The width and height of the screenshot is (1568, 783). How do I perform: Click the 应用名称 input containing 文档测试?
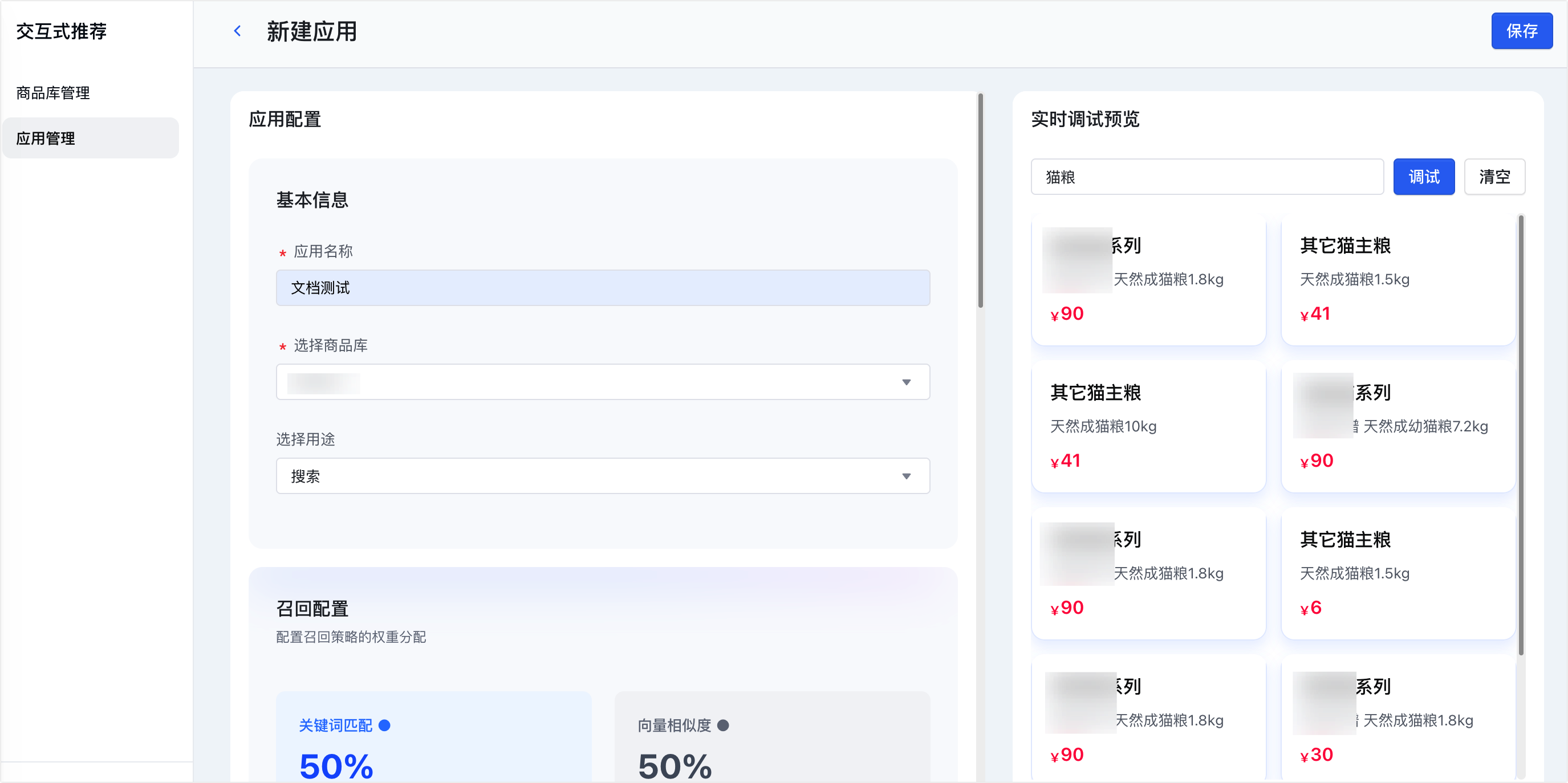pyautogui.click(x=602, y=288)
